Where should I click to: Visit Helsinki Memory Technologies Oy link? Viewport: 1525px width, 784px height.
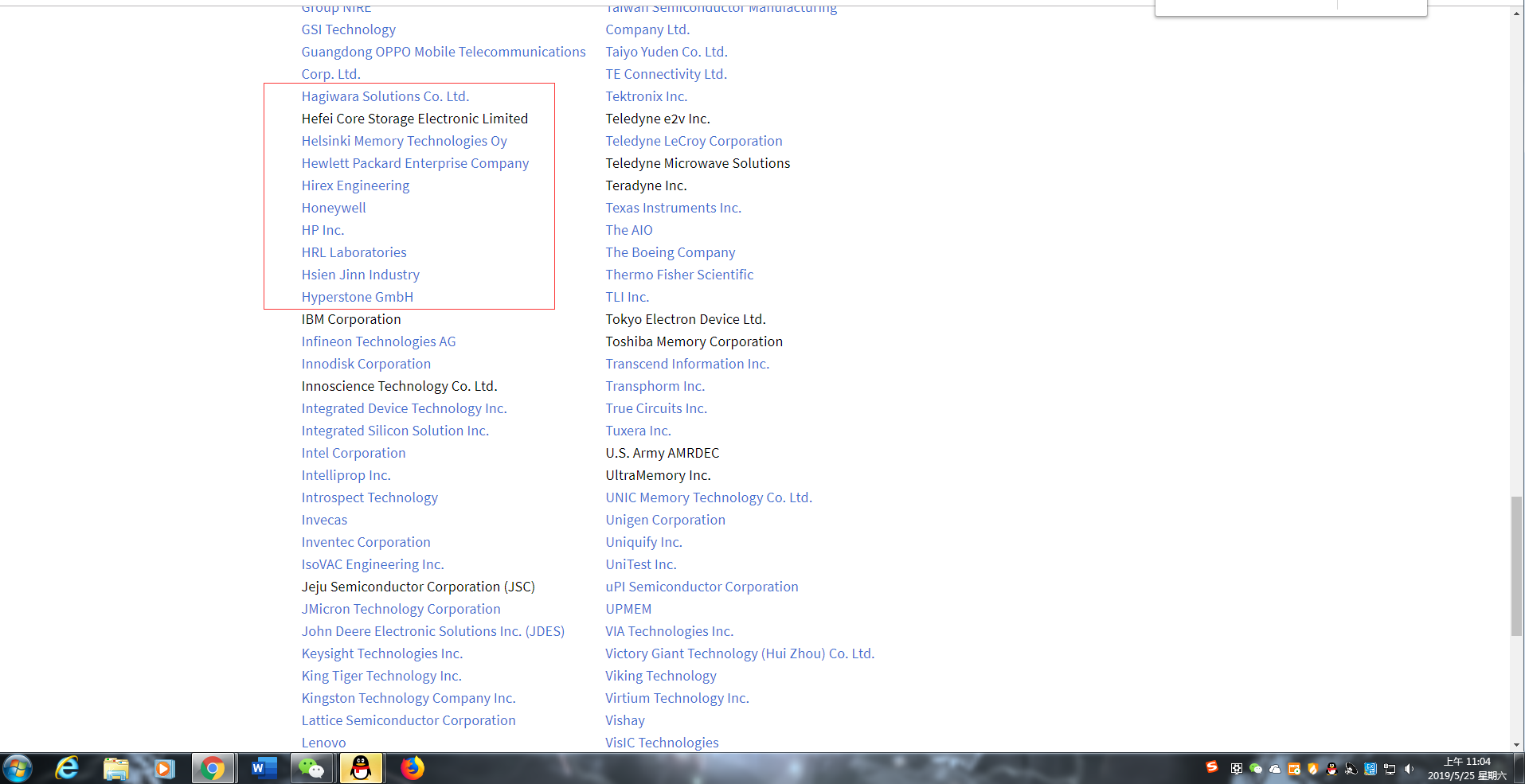(404, 141)
